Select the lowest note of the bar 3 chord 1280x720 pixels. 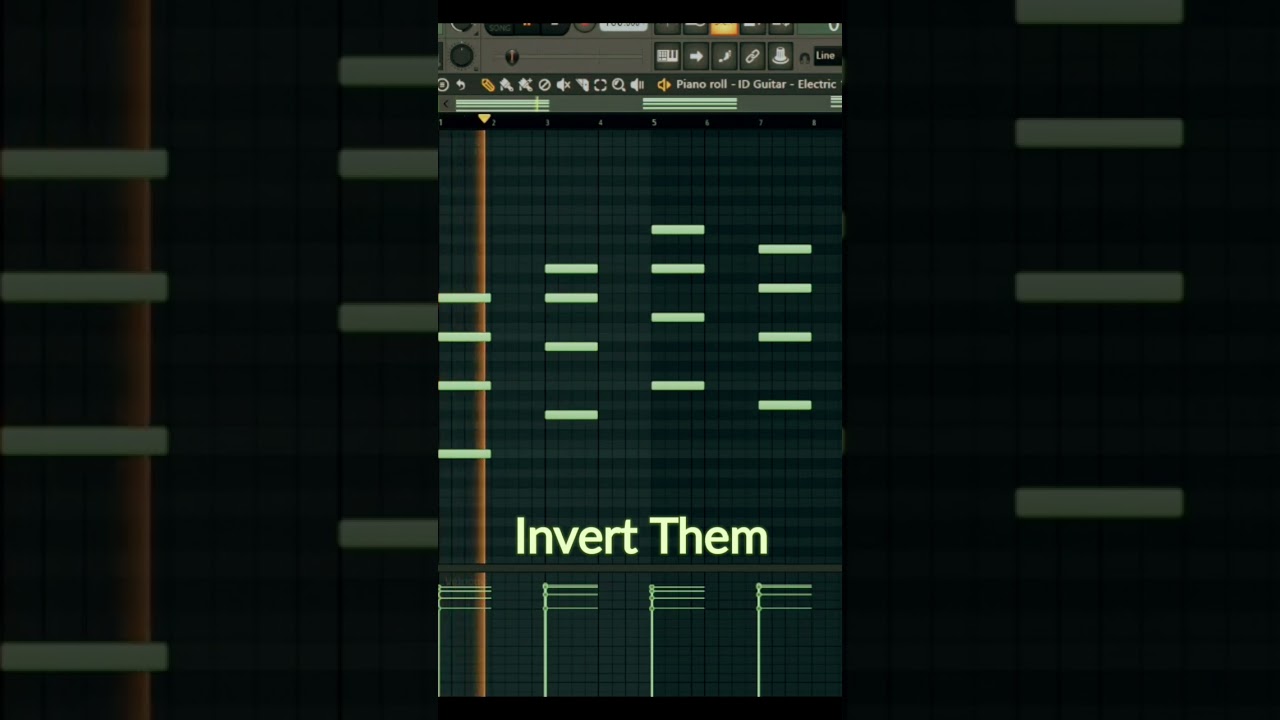click(571, 415)
